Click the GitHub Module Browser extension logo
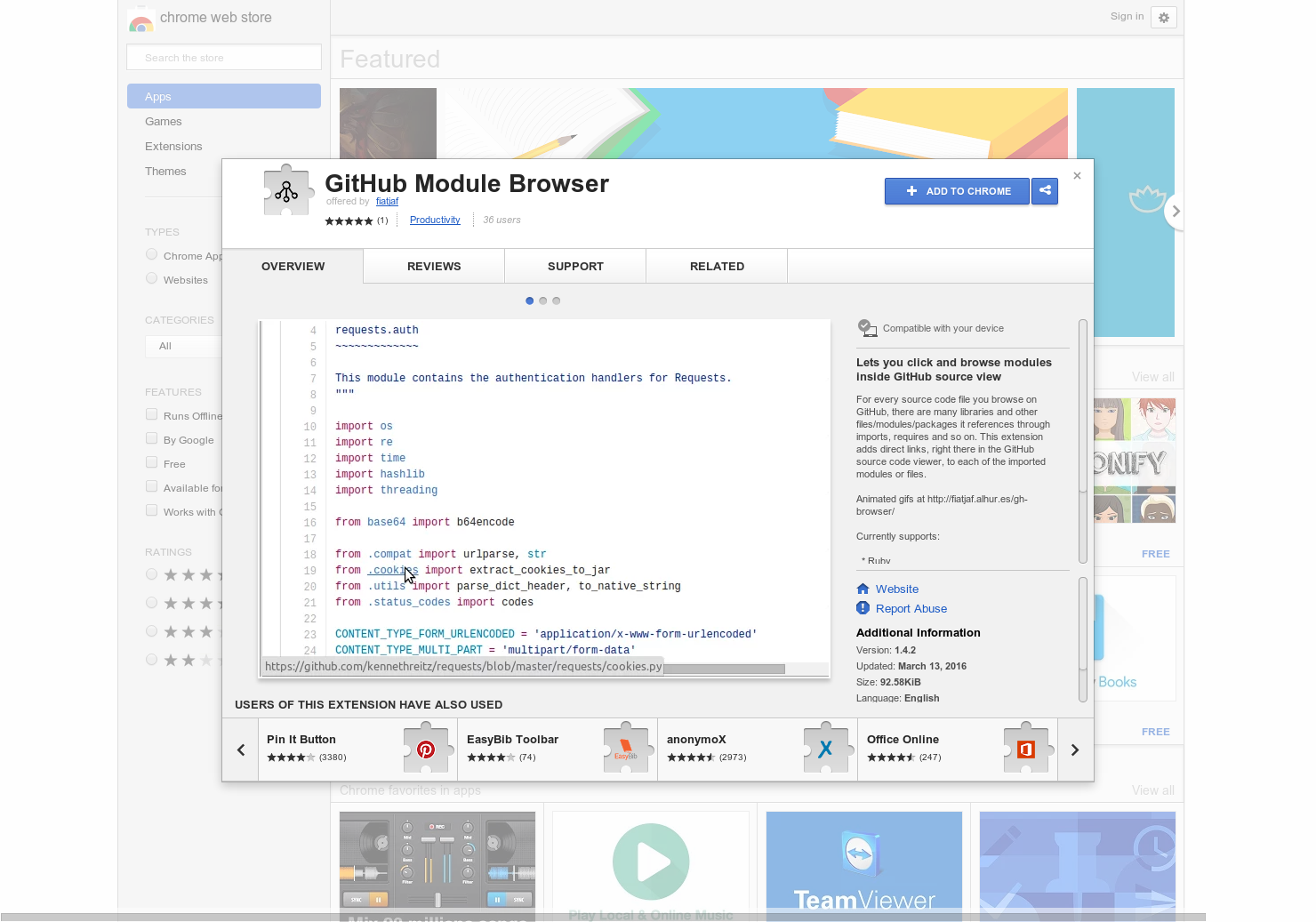Image resolution: width=1316 pixels, height=922 pixels. tap(286, 189)
